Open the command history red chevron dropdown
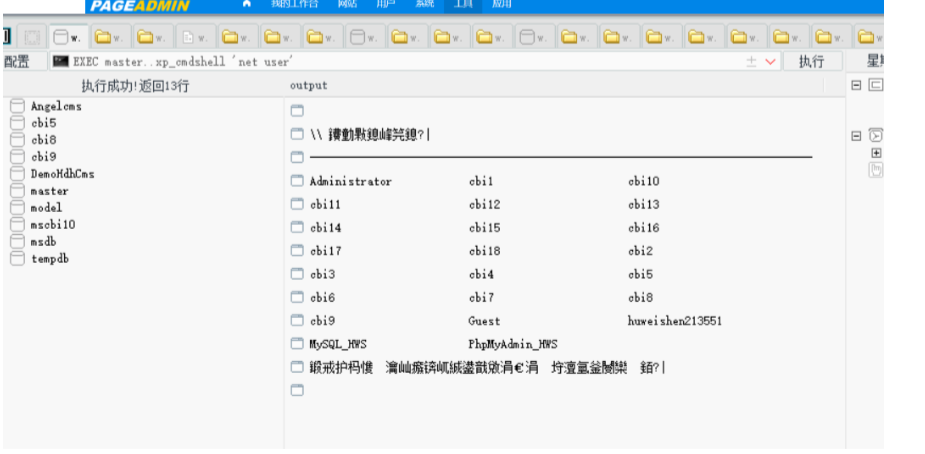925x454 pixels. click(770, 61)
